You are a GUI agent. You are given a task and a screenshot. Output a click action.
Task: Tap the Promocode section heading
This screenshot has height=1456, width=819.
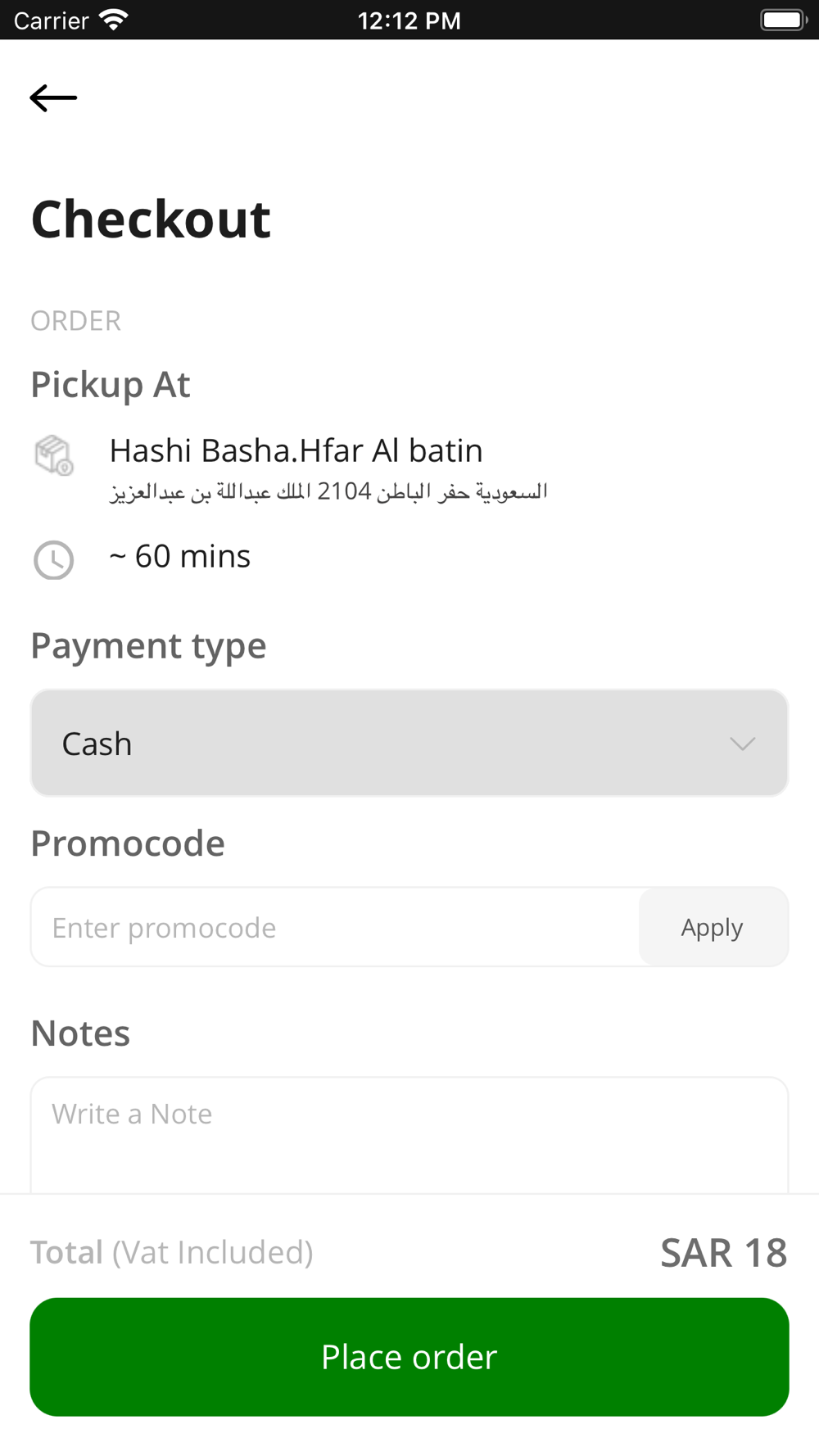point(128,843)
